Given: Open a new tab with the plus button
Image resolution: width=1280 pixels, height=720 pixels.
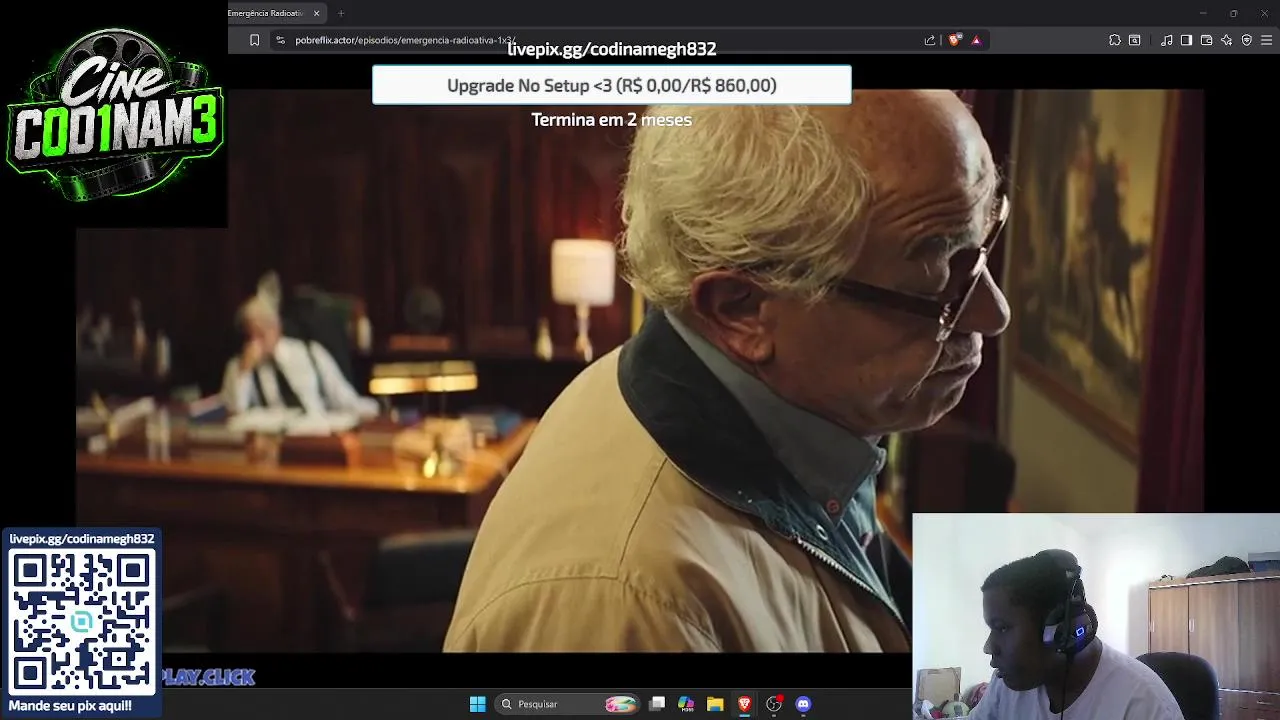Looking at the screenshot, I should point(341,13).
